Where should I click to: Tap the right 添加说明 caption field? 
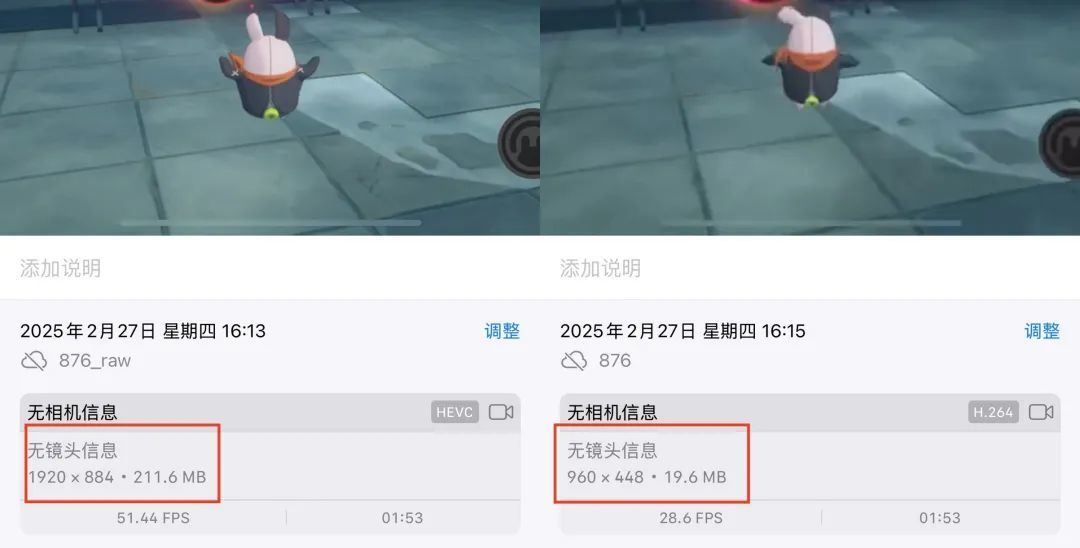(810, 268)
